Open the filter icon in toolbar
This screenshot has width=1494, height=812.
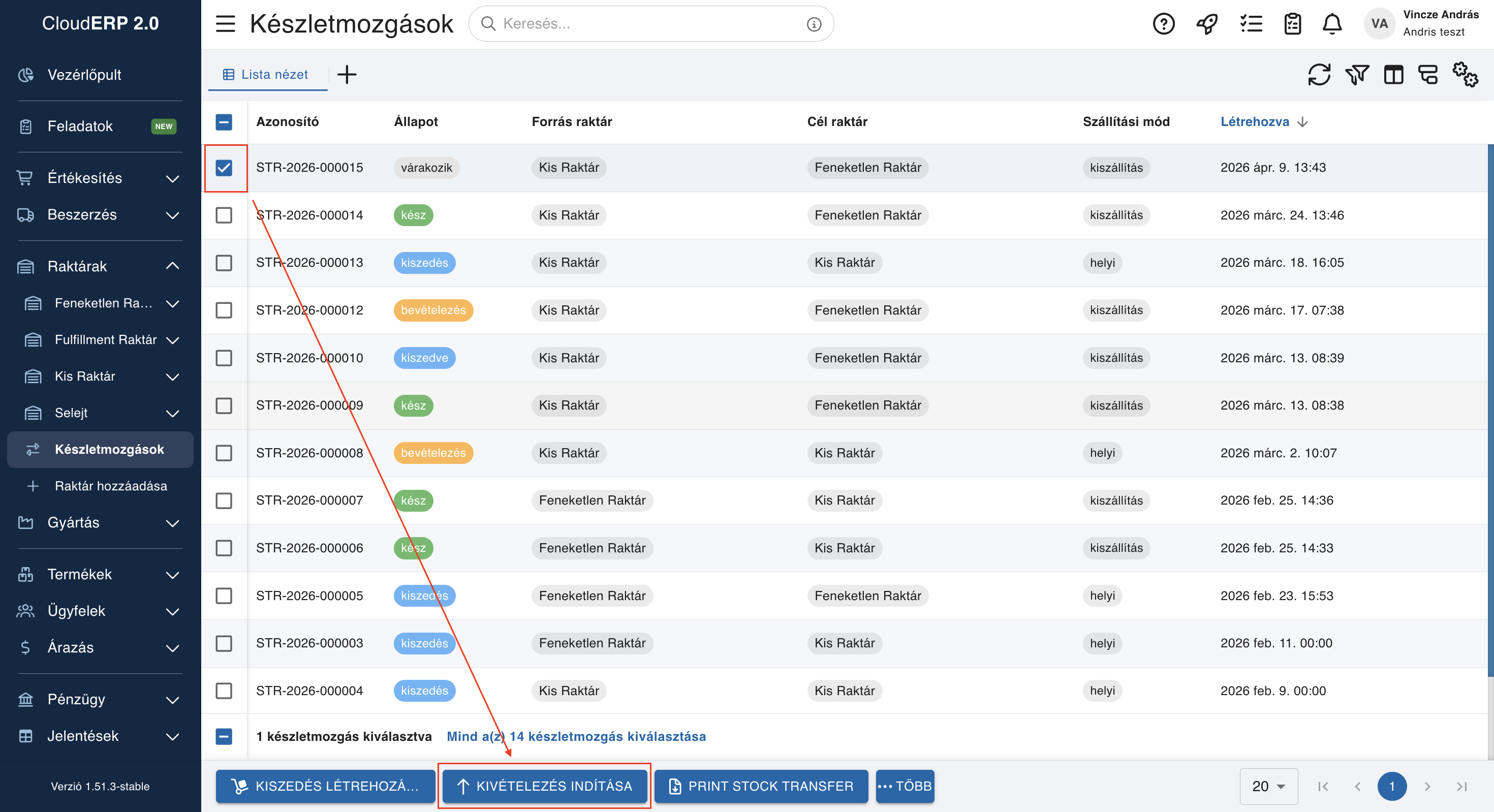coord(1357,74)
